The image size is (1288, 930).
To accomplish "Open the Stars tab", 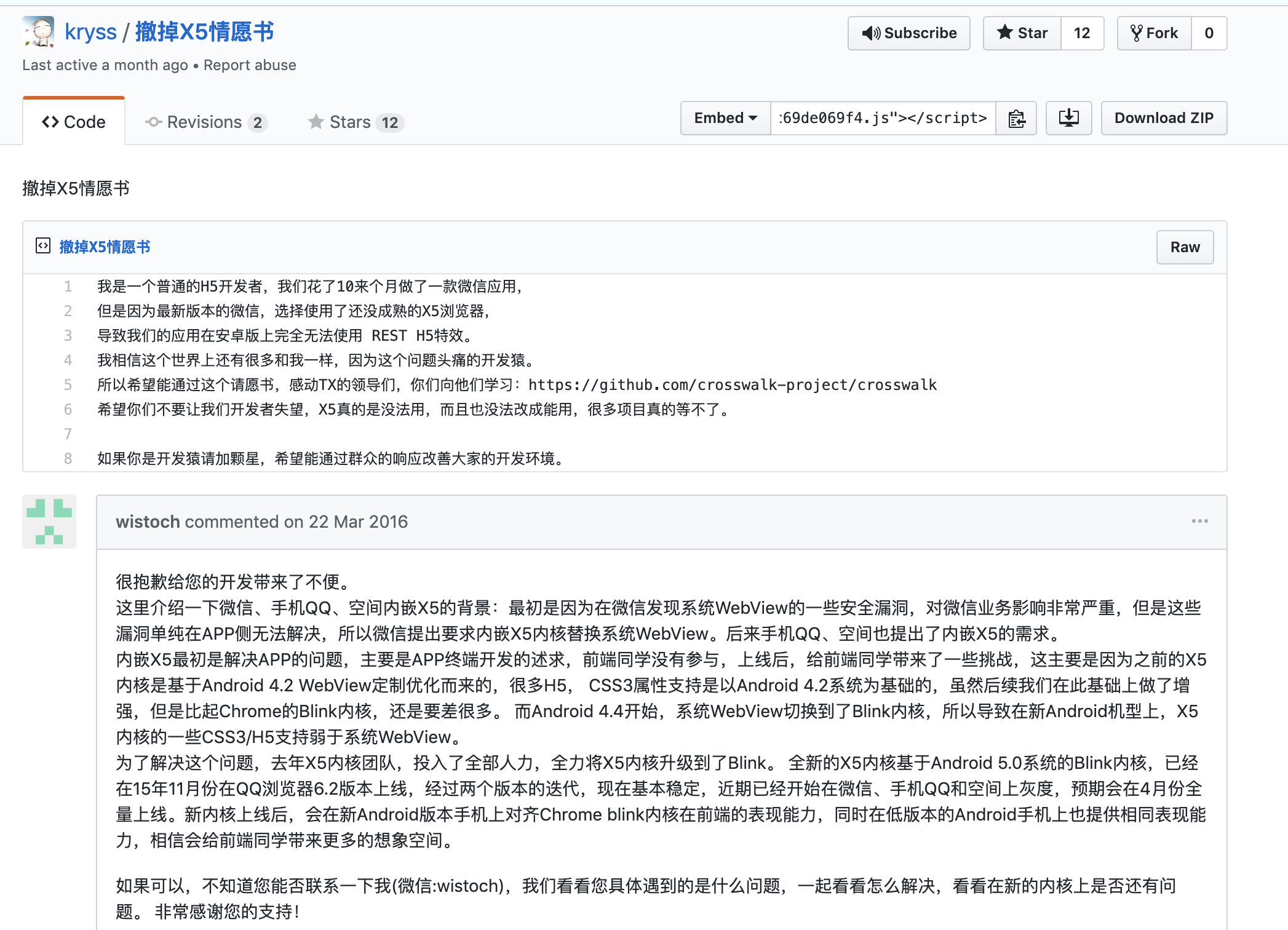I will tap(356, 122).
